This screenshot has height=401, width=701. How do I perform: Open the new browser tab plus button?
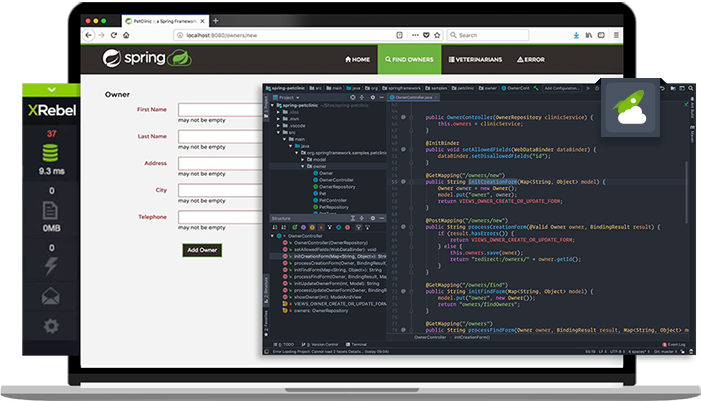(215, 21)
